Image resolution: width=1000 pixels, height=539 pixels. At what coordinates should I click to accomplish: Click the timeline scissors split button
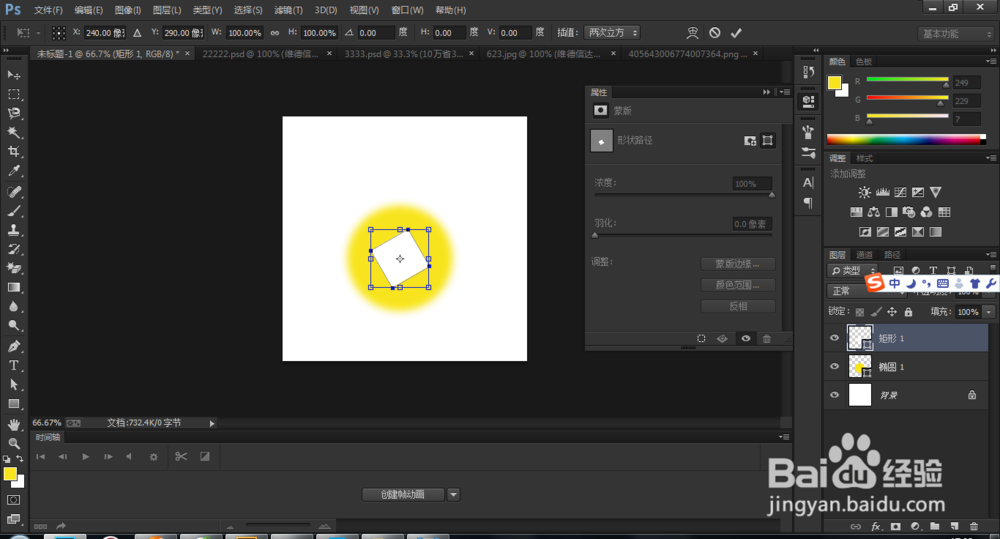click(x=180, y=456)
